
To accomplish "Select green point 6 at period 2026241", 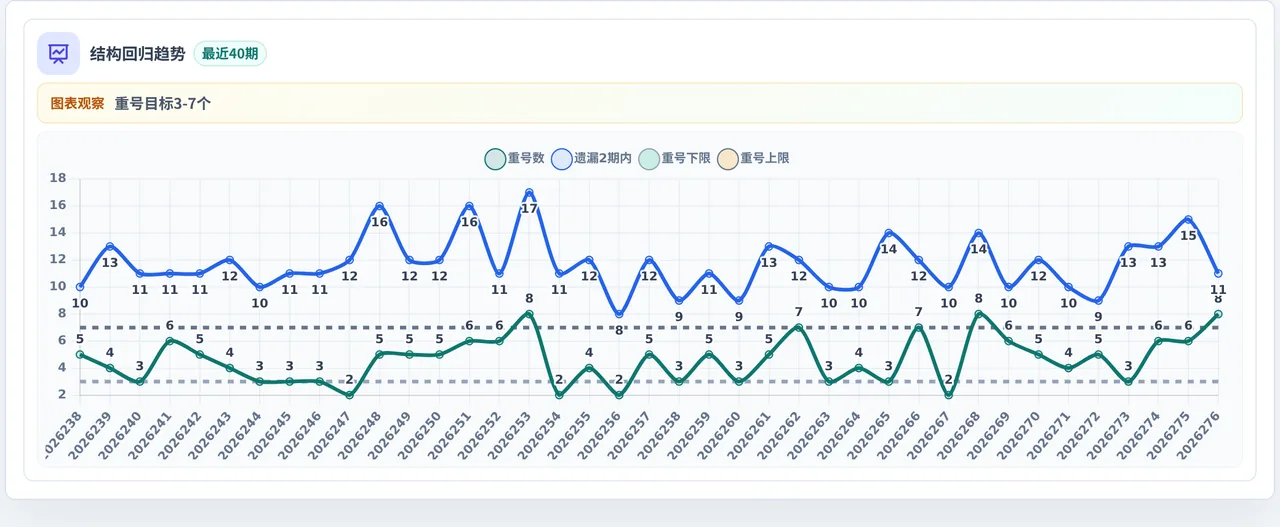I will [170, 341].
